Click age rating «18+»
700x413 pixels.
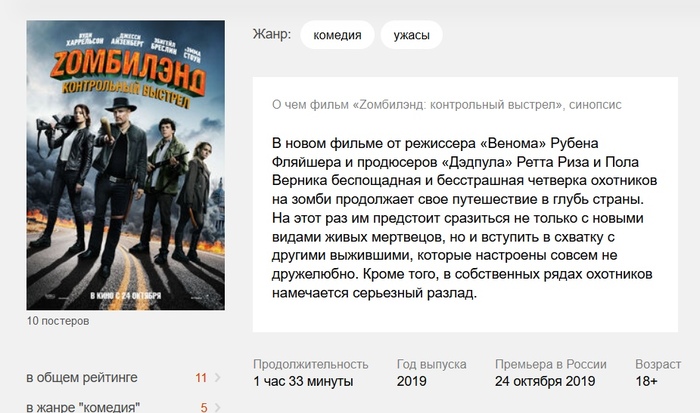(x=646, y=381)
